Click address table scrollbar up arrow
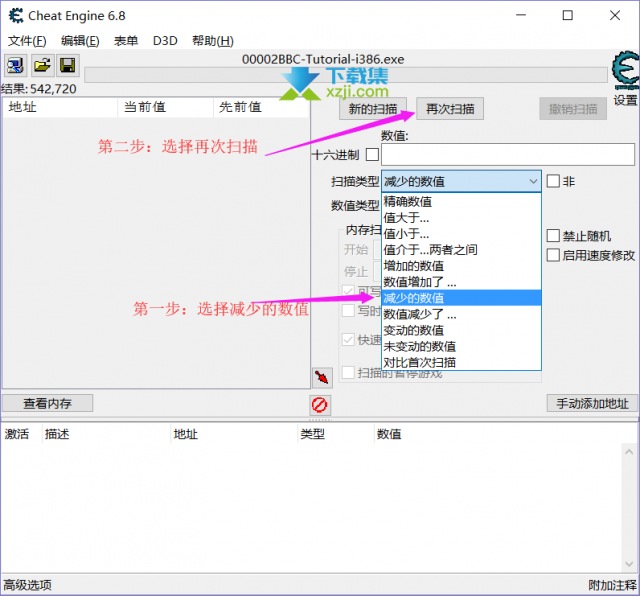Image resolution: width=640 pixels, height=596 pixels. click(629, 452)
